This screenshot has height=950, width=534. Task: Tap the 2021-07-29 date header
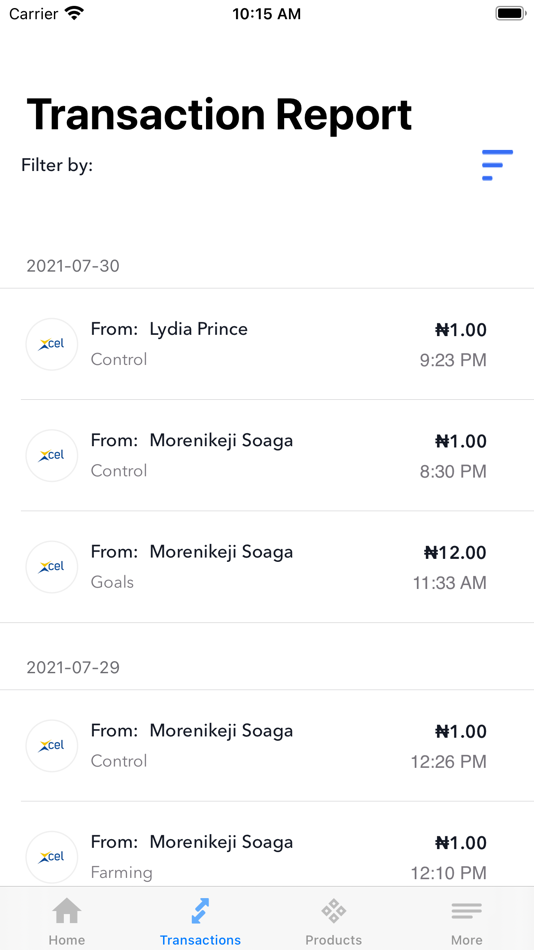tap(73, 668)
